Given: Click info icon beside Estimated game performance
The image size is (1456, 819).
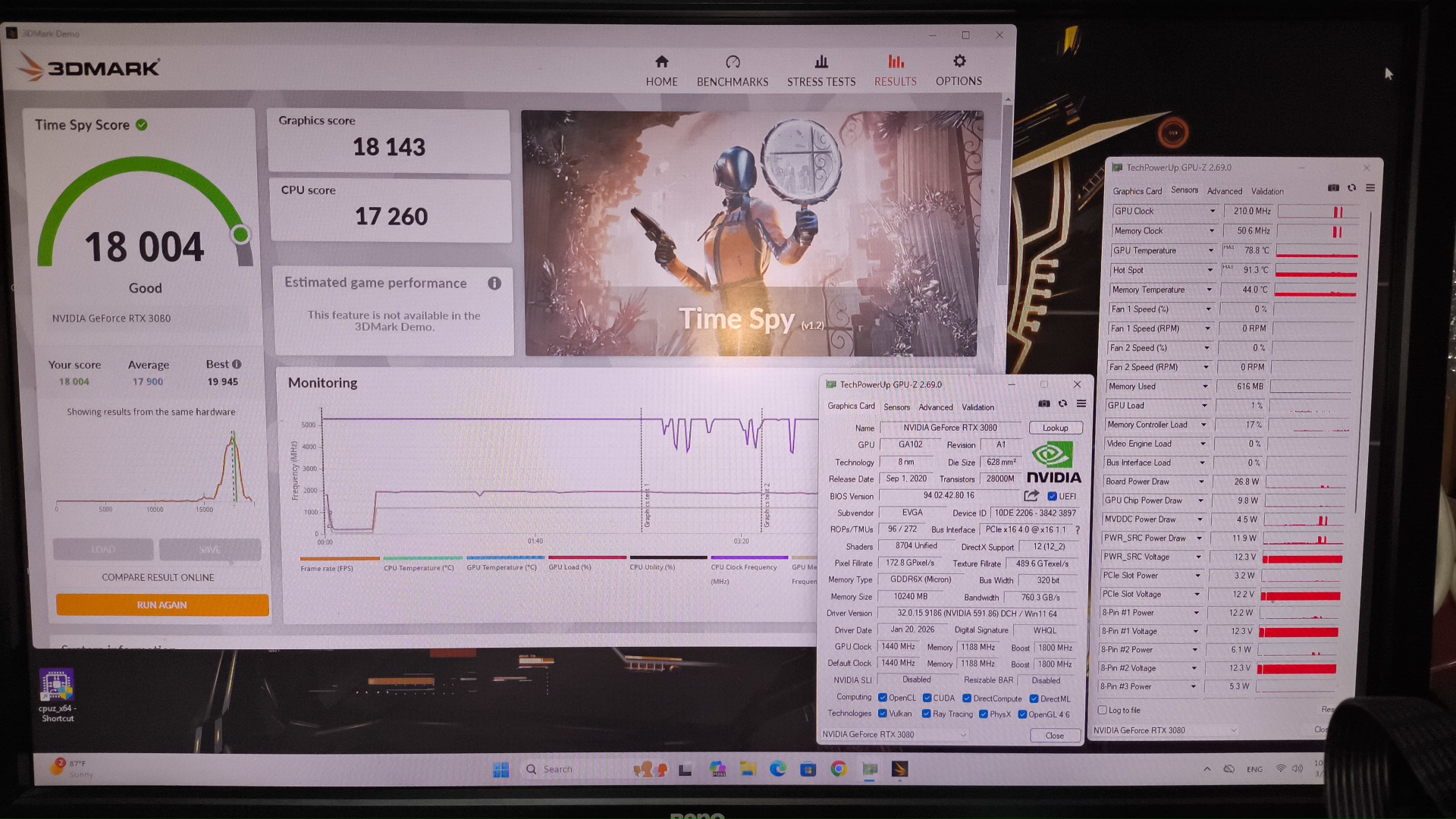Looking at the screenshot, I should 494,283.
